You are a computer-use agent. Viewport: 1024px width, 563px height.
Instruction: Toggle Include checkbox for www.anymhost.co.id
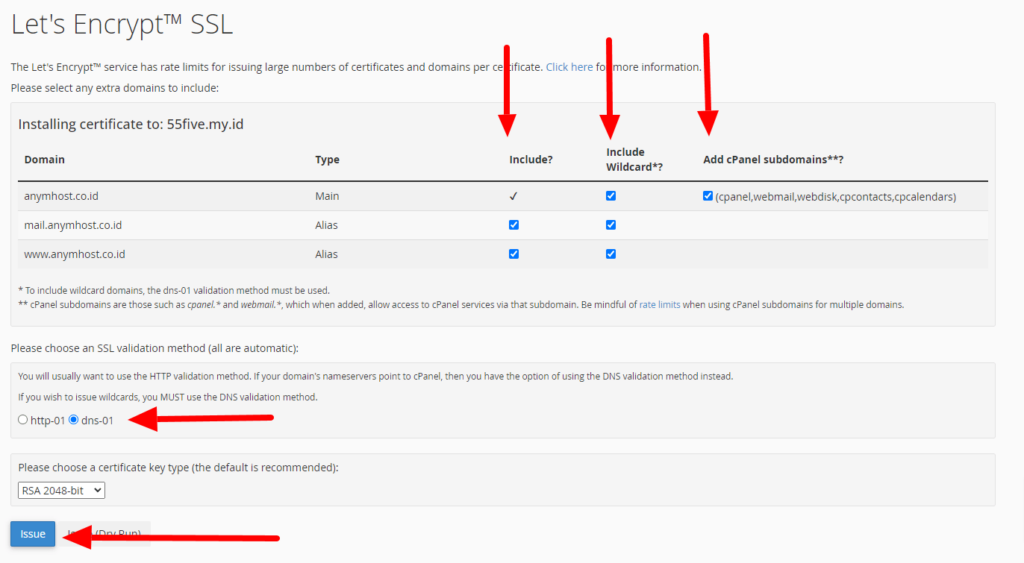tap(514, 254)
